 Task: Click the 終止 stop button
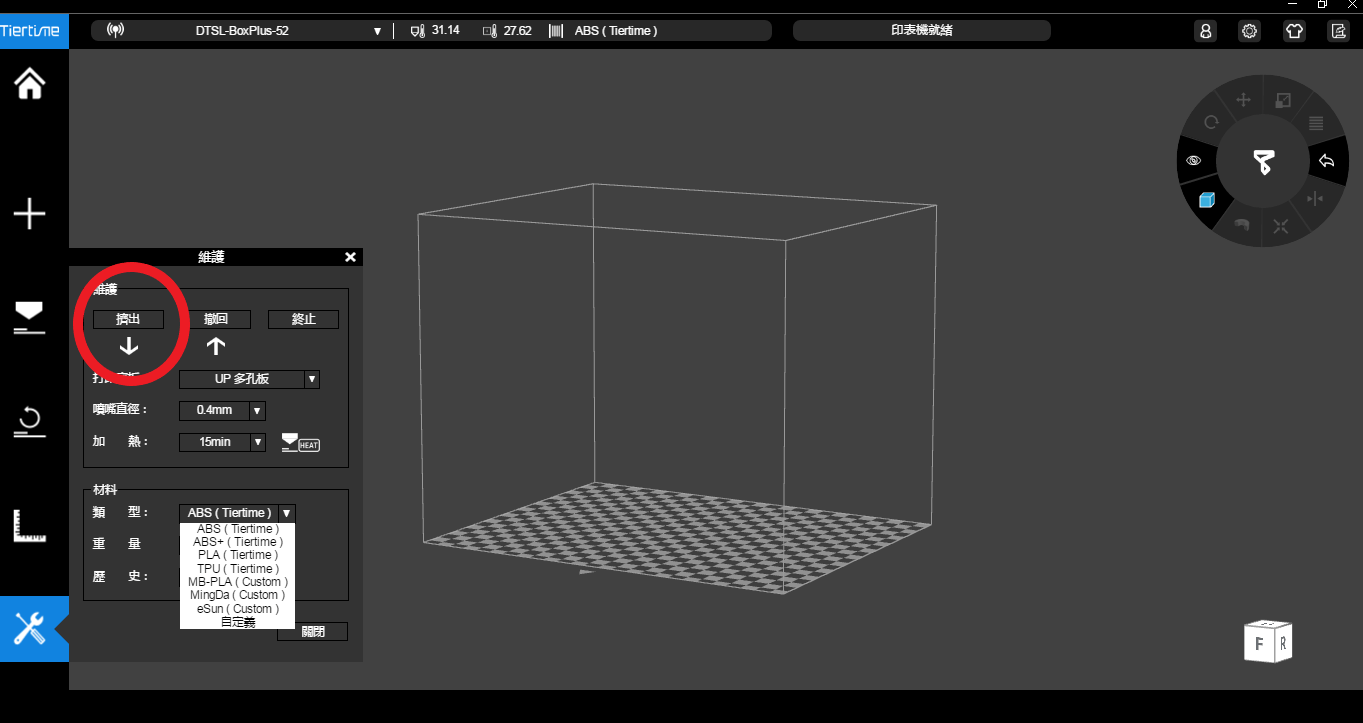tap(303, 319)
